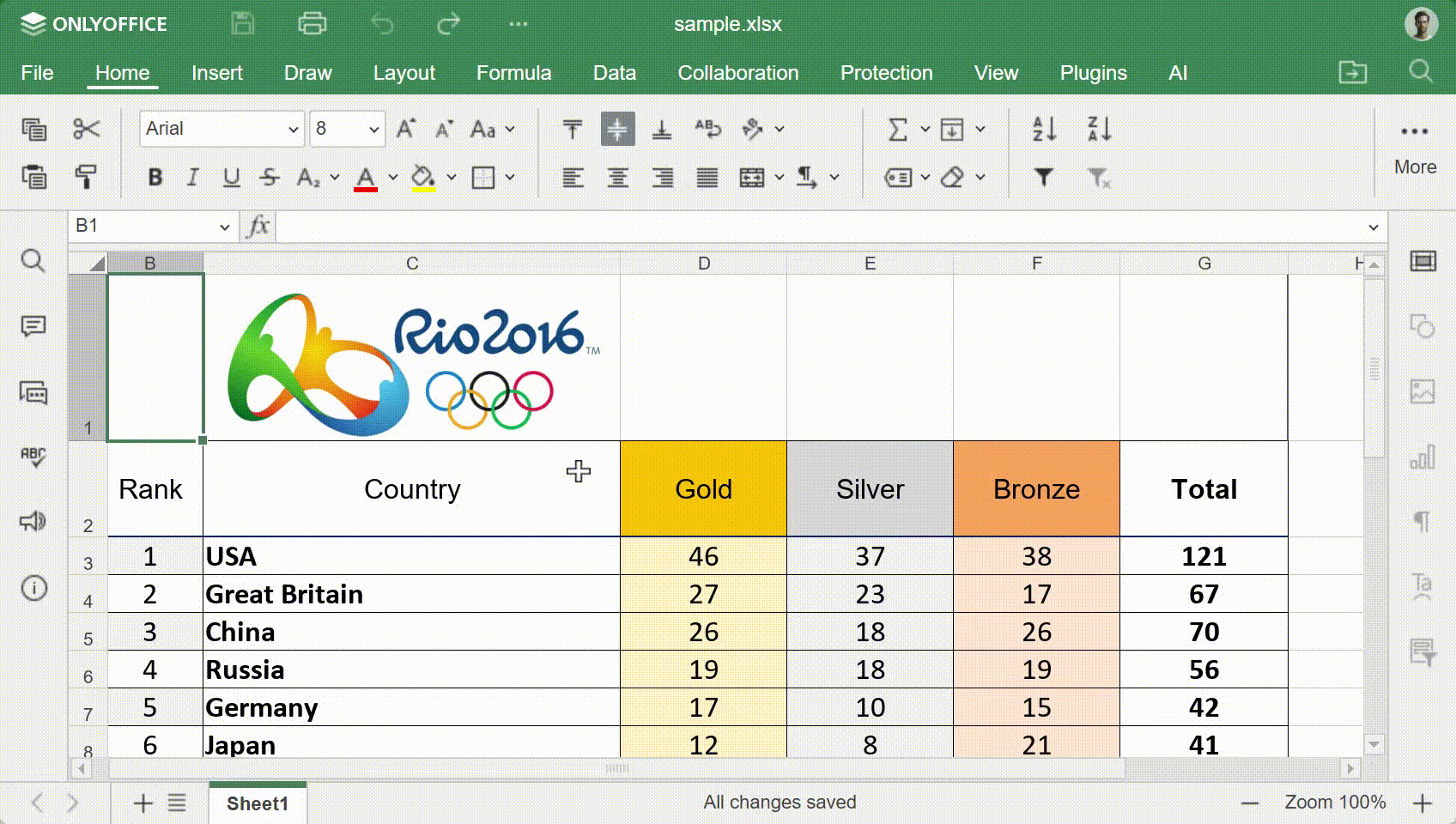Align cell content to top
The height and width of the screenshot is (824, 1456).
(x=573, y=130)
